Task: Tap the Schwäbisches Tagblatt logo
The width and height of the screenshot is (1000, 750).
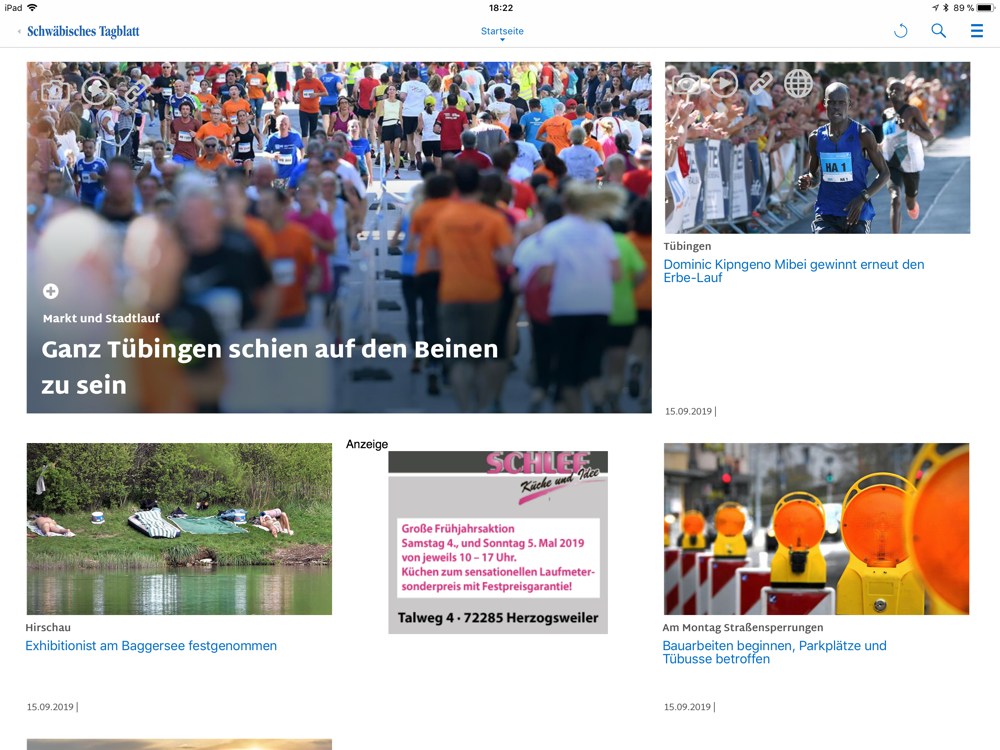Action: 83,31
